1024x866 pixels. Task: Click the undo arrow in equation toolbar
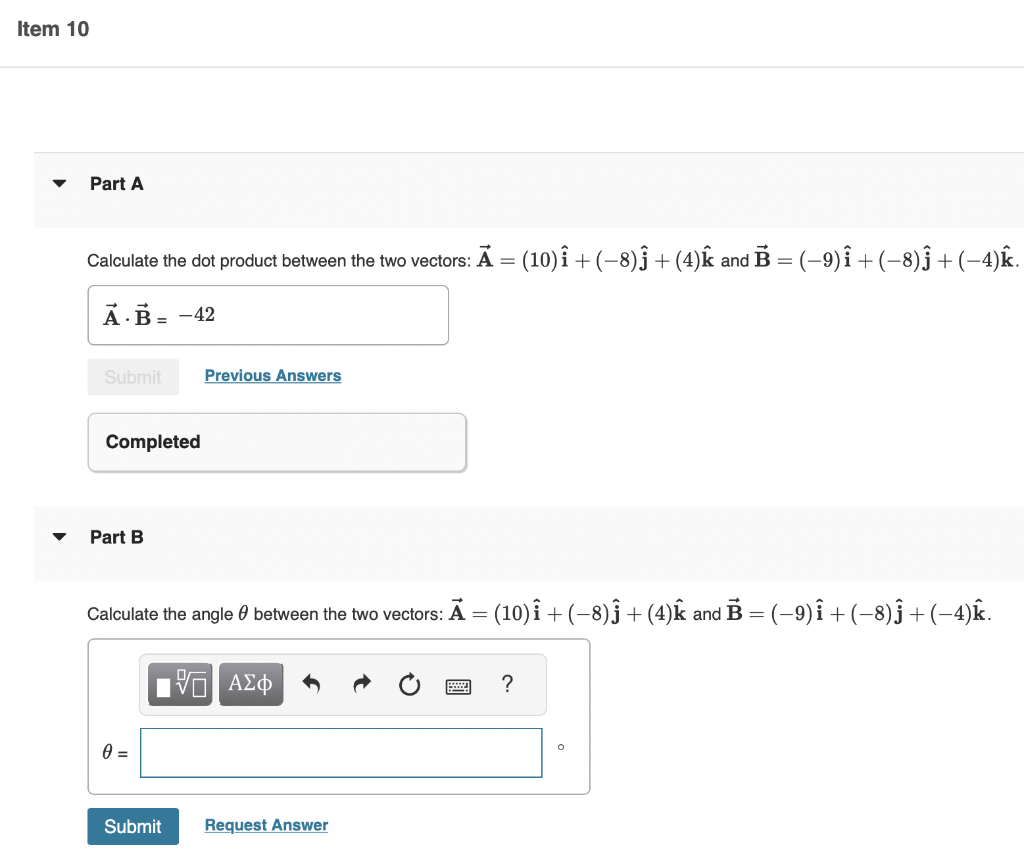click(311, 684)
